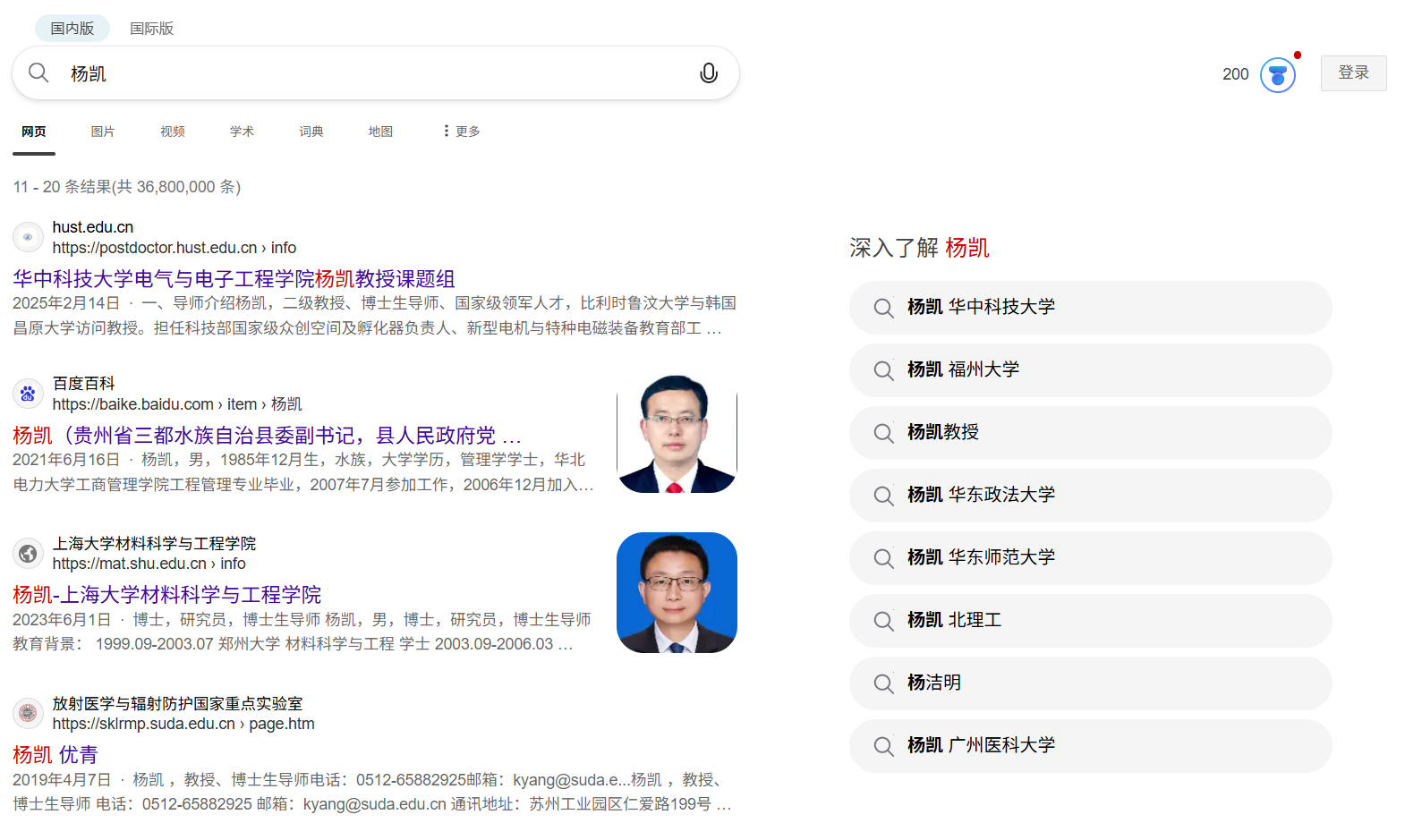Switch to 国际版 search mode

tap(151, 29)
